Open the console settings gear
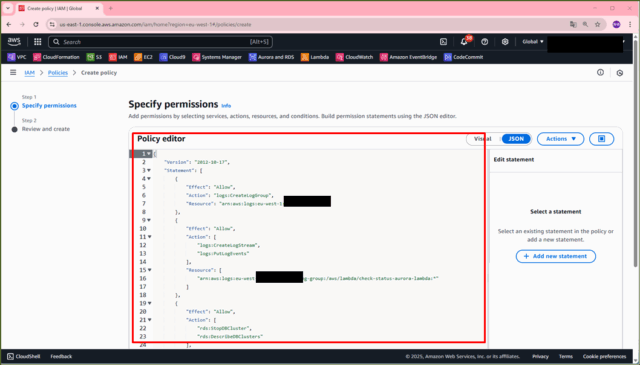This screenshot has width=640, height=365. pyautogui.click(x=505, y=42)
